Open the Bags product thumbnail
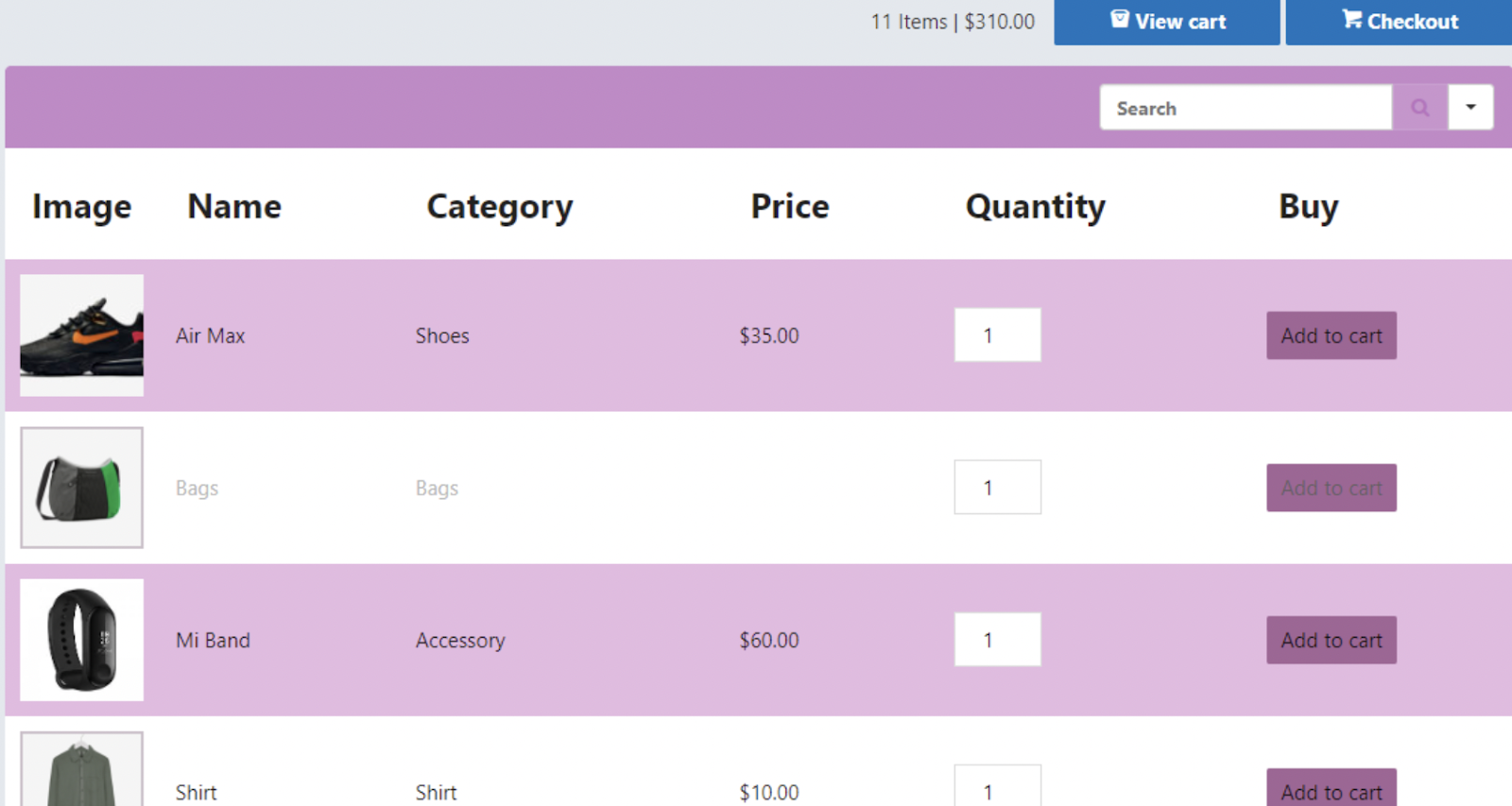 82,488
